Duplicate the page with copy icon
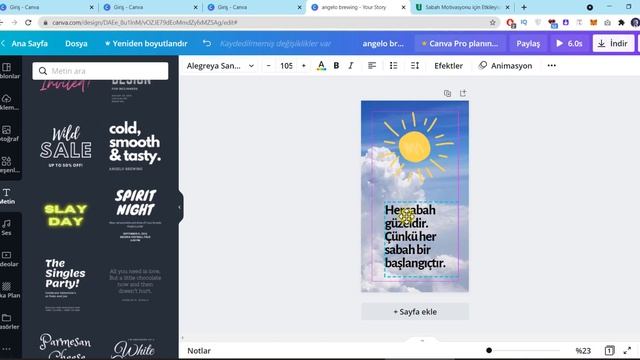The width and height of the screenshot is (640, 360). coord(447,93)
